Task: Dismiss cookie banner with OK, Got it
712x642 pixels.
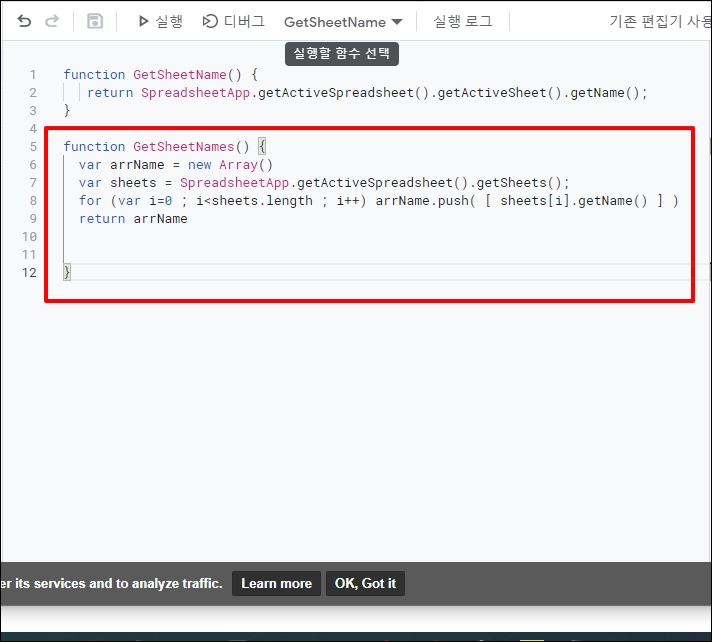Action: pos(365,583)
